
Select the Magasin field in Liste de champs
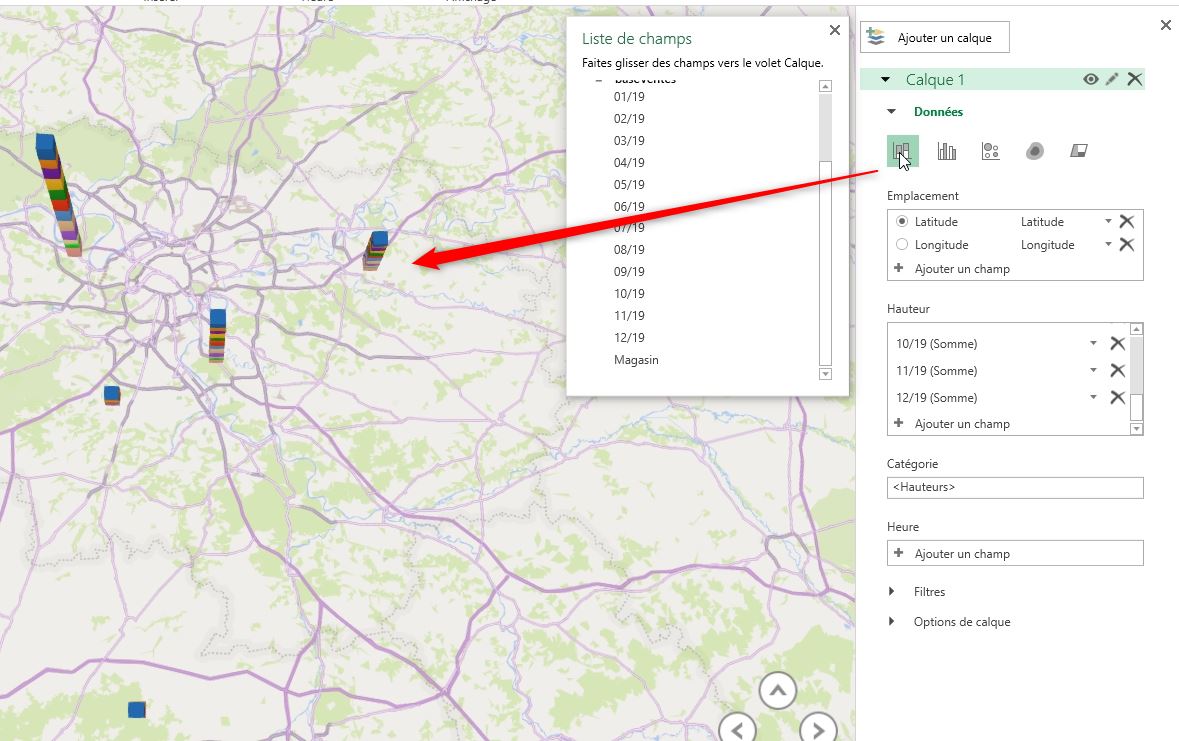coord(636,359)
